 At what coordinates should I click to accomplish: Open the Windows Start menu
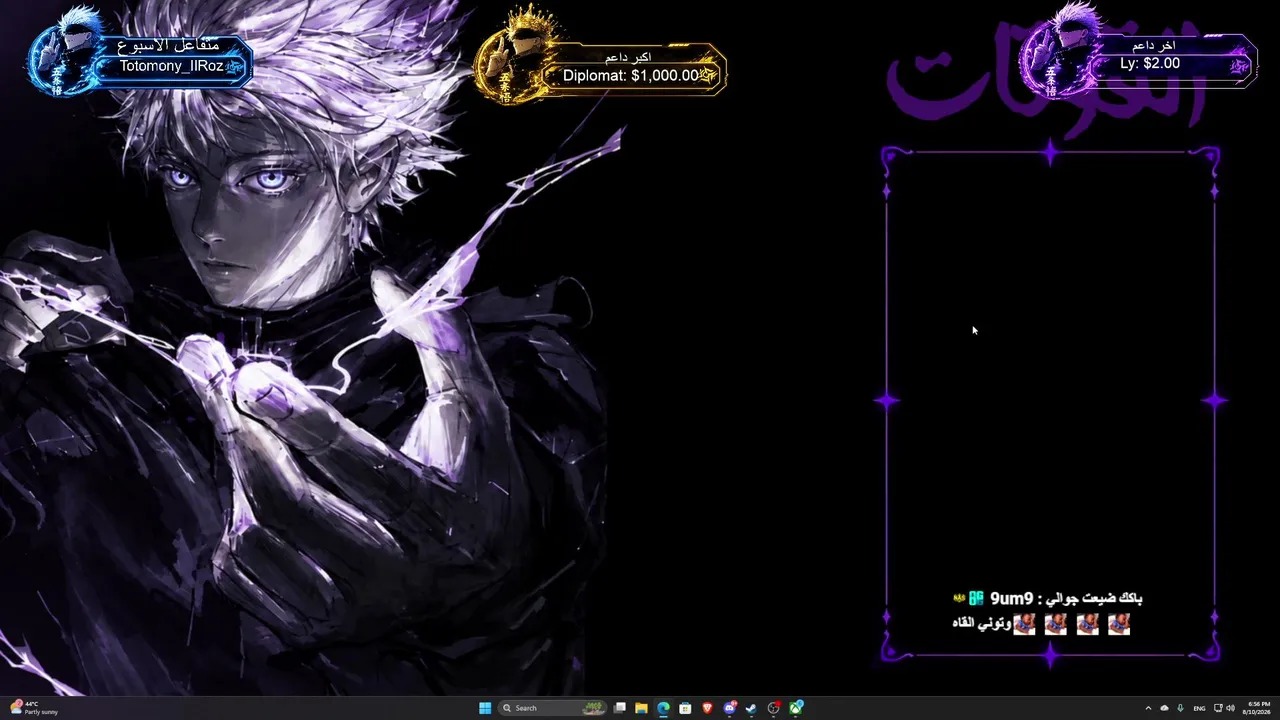coord(485,708)
